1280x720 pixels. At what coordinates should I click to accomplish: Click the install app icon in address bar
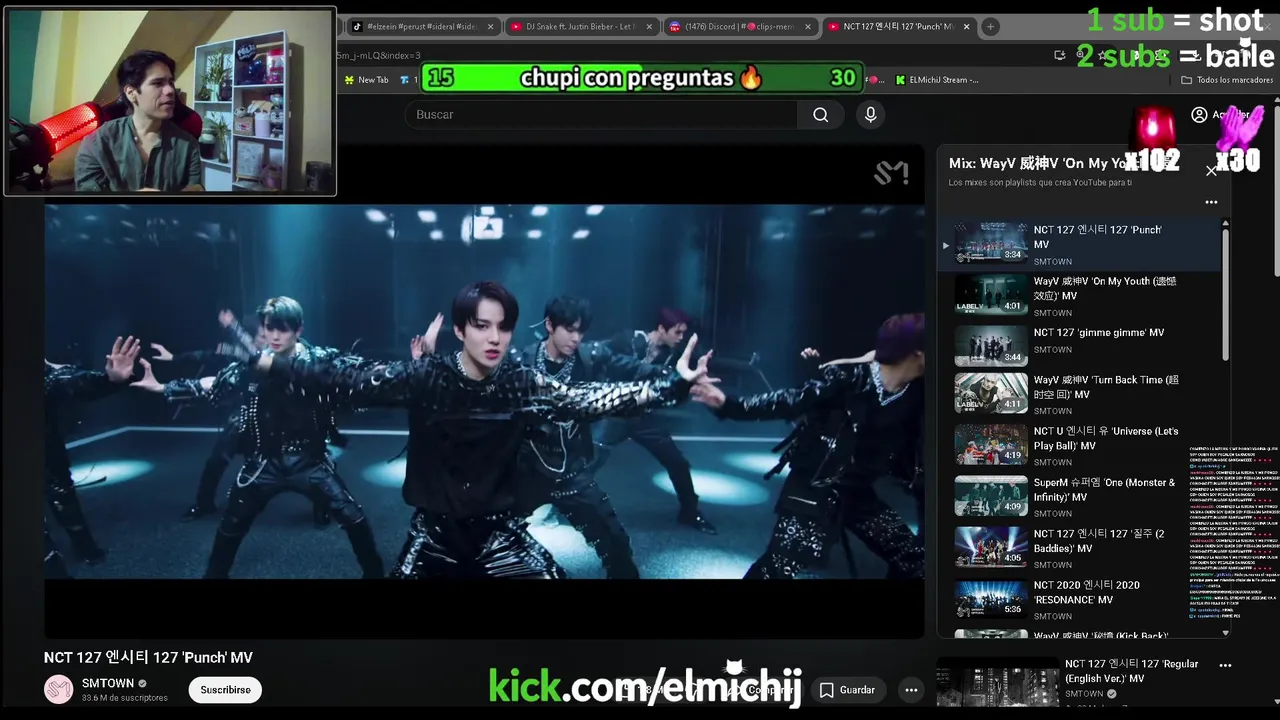[1059, 55]
